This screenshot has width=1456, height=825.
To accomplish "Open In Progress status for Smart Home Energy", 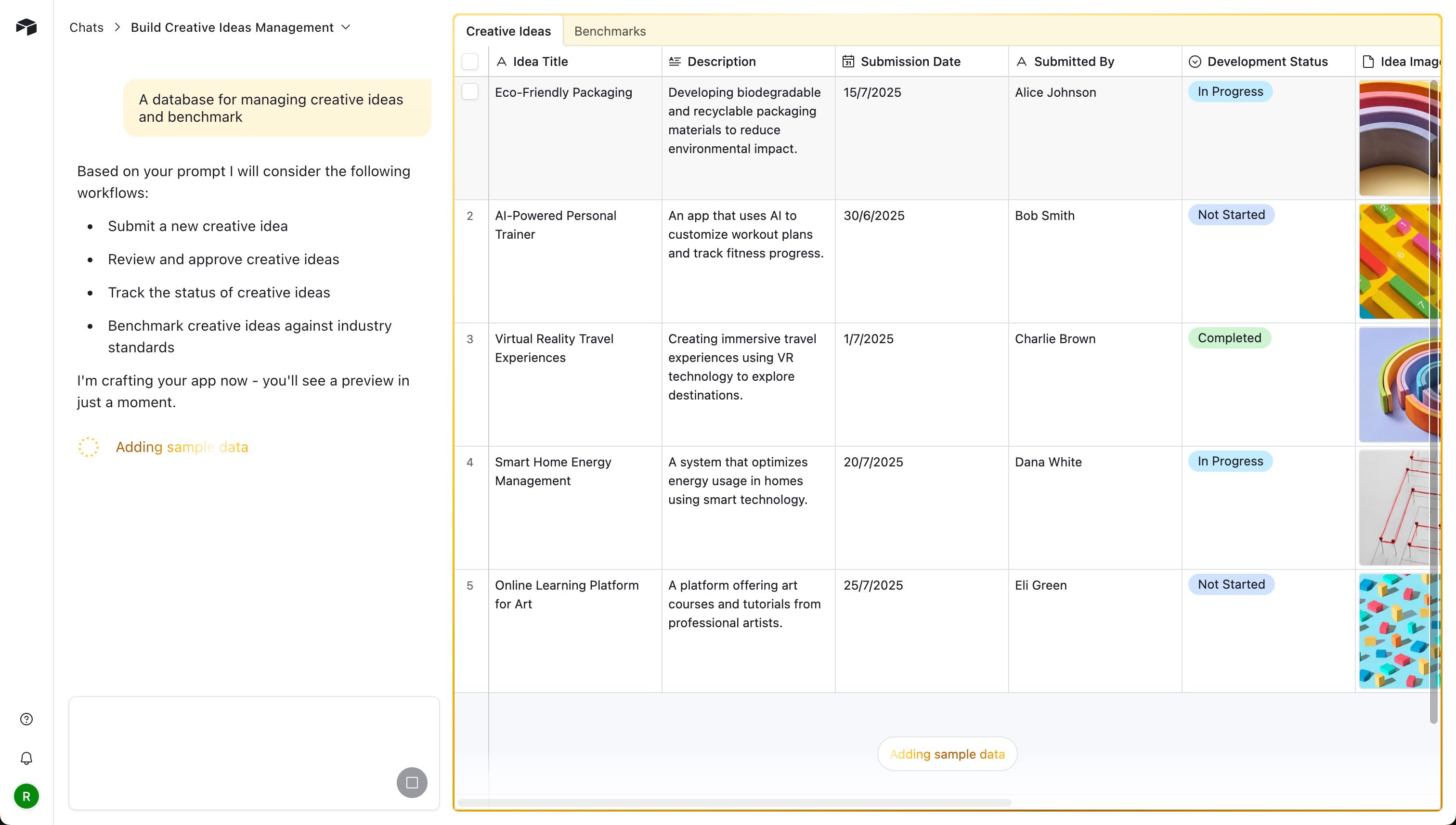I will click(1231, 461).
